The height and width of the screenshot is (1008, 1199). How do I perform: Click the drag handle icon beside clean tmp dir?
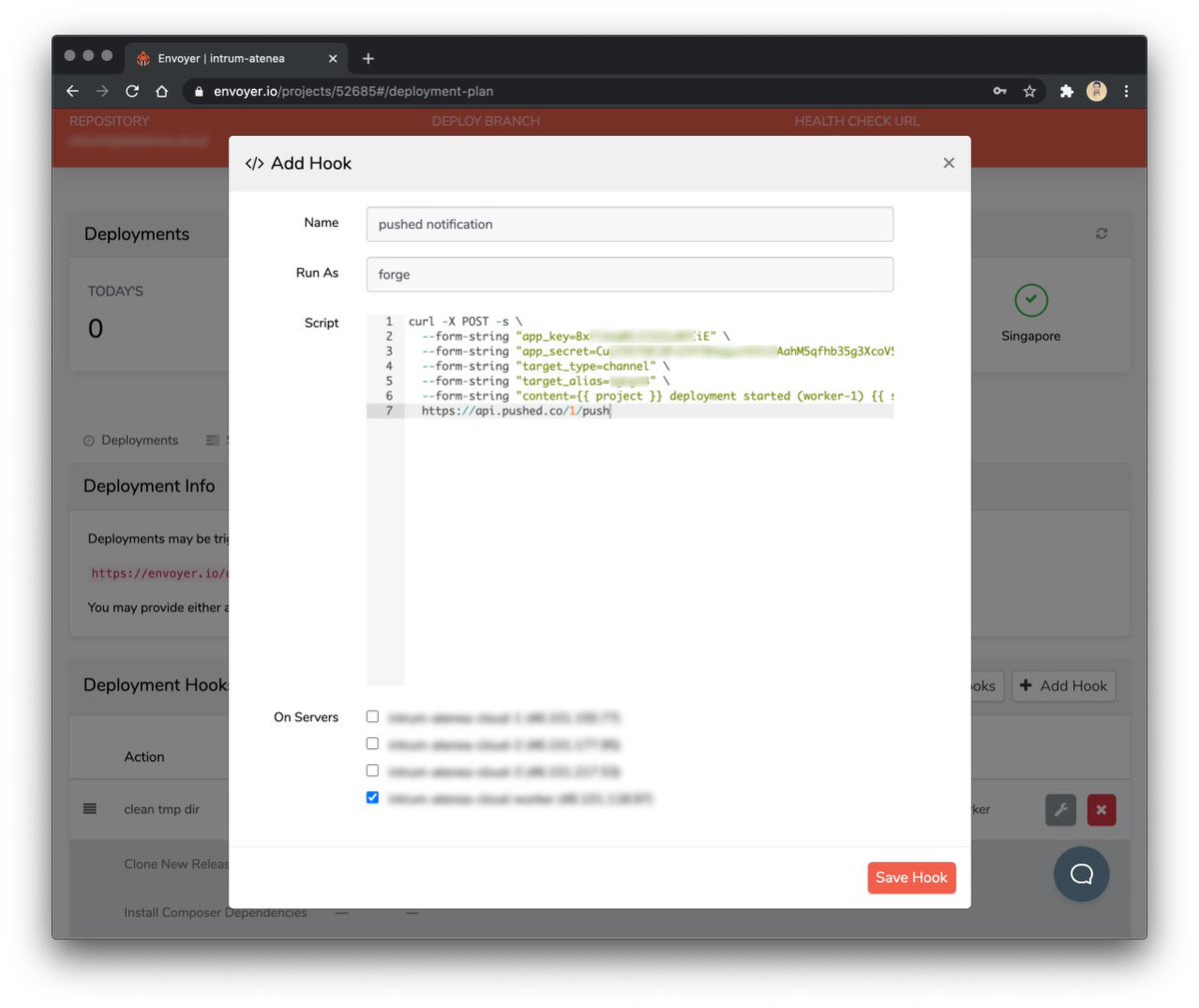[90, 809]
